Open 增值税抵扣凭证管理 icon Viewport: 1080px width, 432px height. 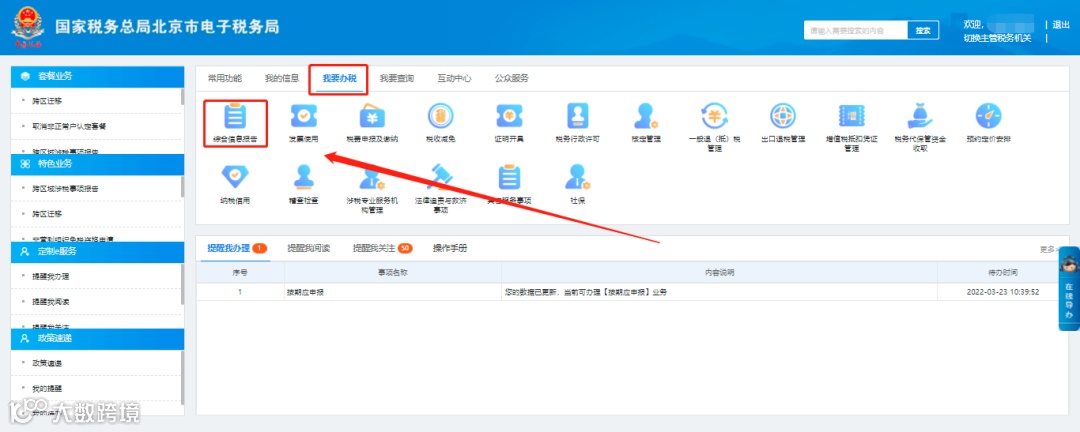[851, 116]
